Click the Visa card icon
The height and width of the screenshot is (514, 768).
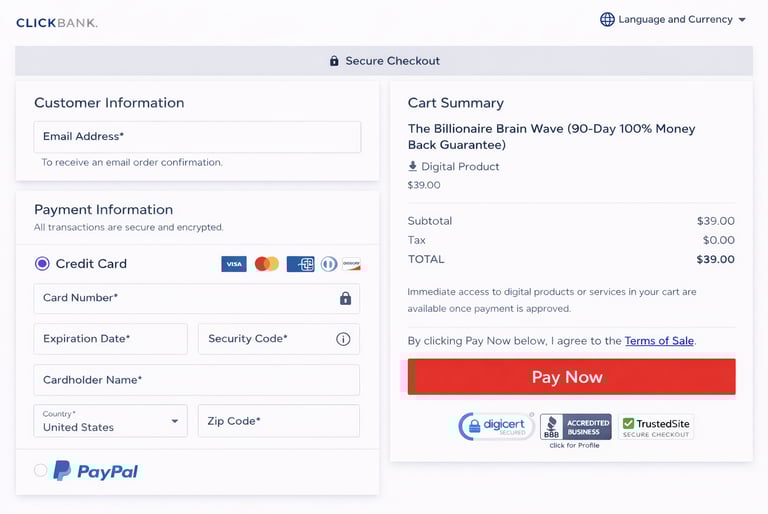pyautogui.click(x=234, y=264)
